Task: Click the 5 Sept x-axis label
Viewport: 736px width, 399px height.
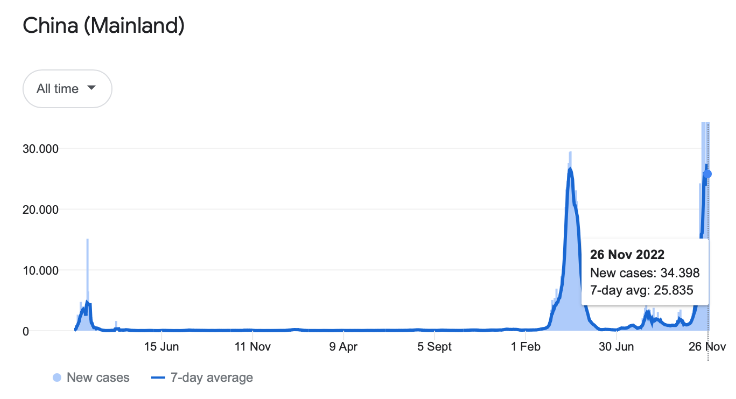Action: (x=434, y=347)
